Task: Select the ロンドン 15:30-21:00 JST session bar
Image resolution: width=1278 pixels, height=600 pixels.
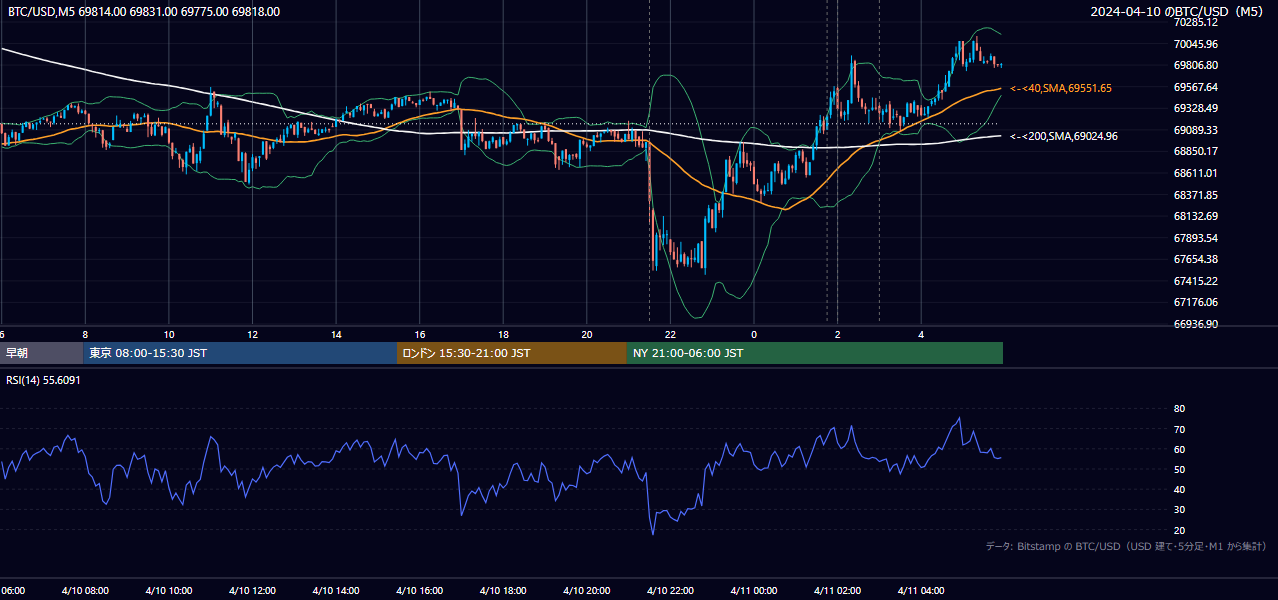Action: pos(512,353)
